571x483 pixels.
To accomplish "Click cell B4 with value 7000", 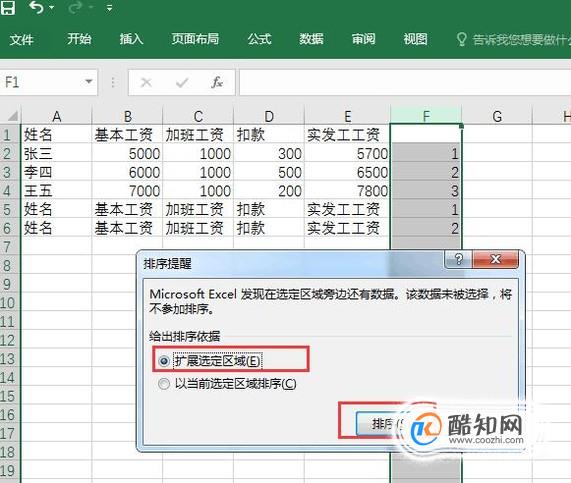I will click(127, 191).
